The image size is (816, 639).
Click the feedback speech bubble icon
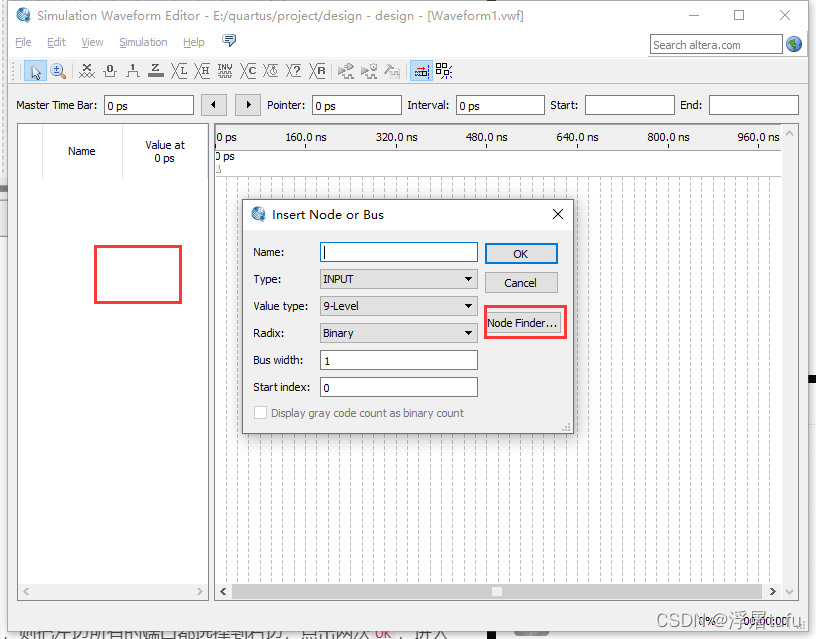(x=229, y=40)
